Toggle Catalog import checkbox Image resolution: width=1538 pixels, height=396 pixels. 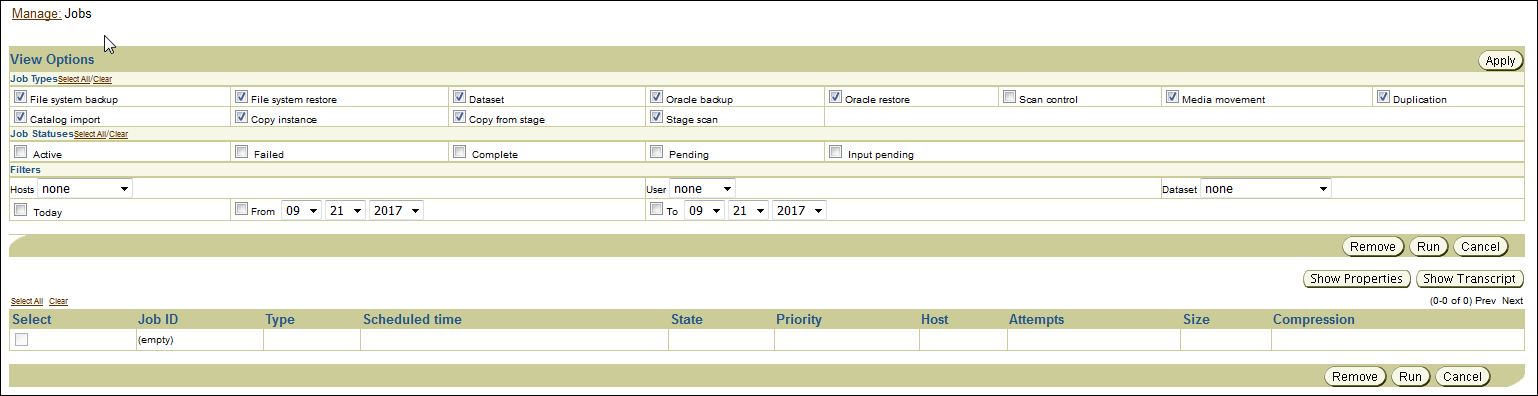click(x=20, y=117)
